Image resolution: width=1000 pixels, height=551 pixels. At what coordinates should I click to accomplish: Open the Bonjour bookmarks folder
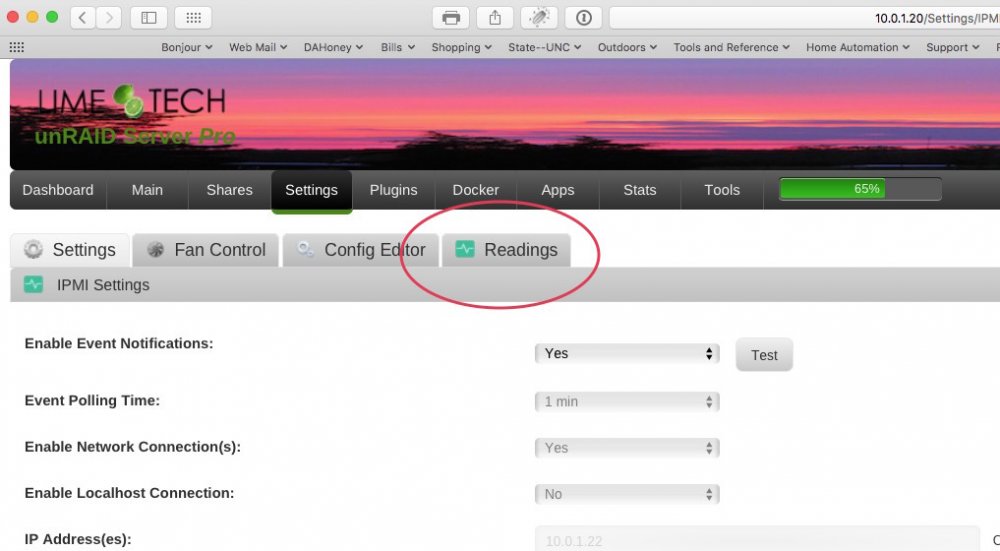click(x=186, y=47)
